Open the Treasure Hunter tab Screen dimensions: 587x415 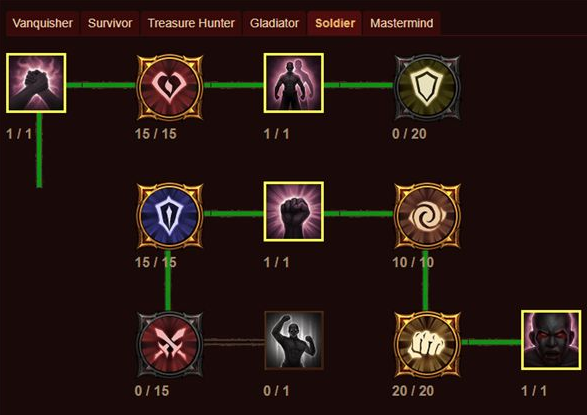(191, 23)
